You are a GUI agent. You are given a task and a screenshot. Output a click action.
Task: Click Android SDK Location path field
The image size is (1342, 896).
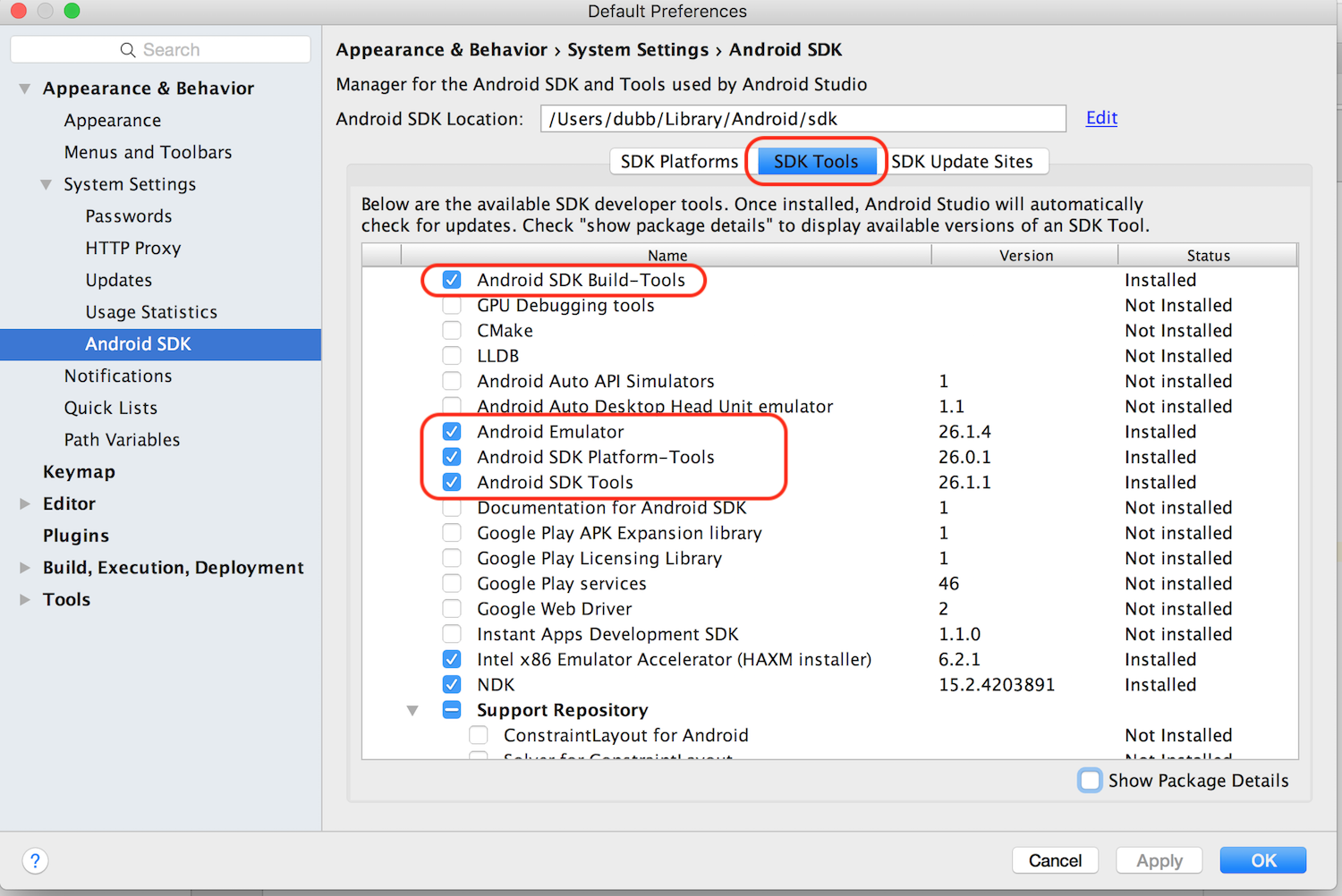[803, 119]
